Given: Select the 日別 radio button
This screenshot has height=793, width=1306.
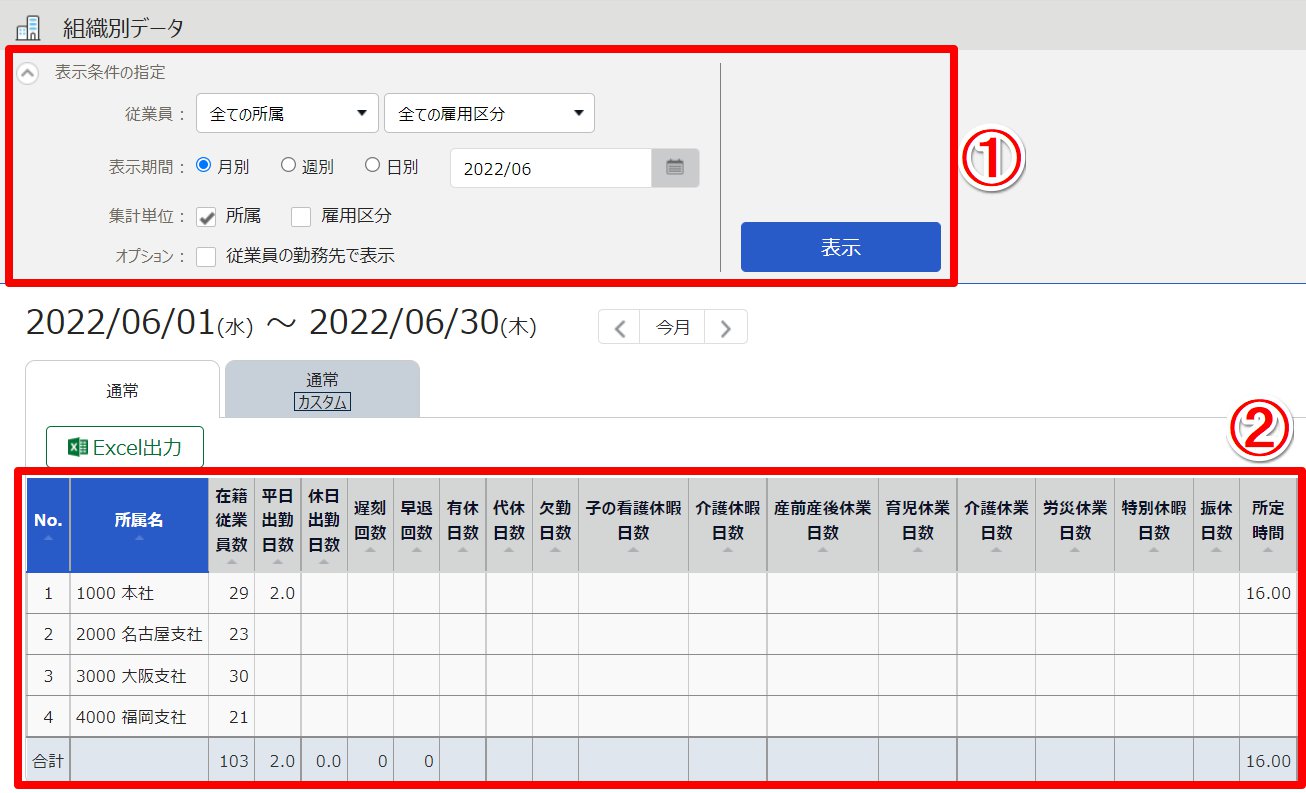Looking at the screenshot, I should click(x=372, y=166).
